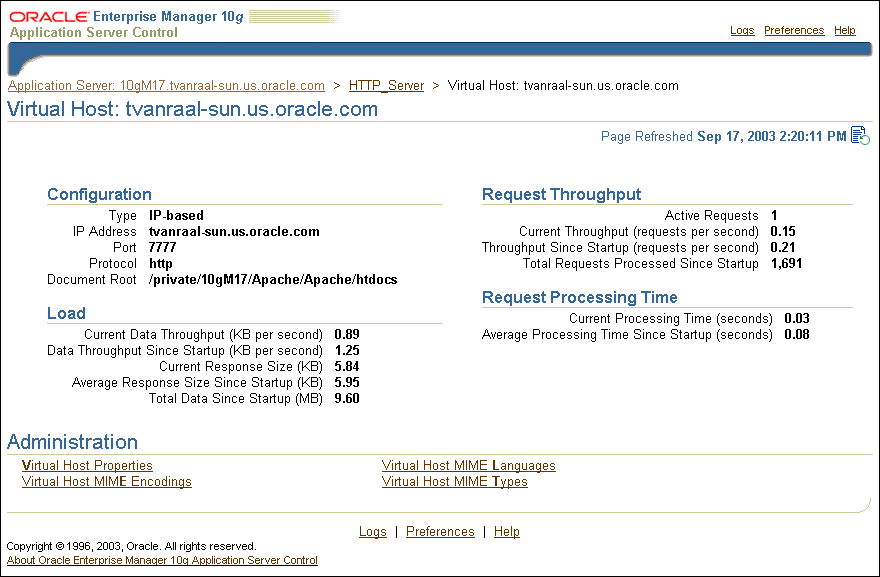Screen dimensions: 880x577
Task: Go to HTTP_Server breadcrumb
Action: (x=386, y=85)
